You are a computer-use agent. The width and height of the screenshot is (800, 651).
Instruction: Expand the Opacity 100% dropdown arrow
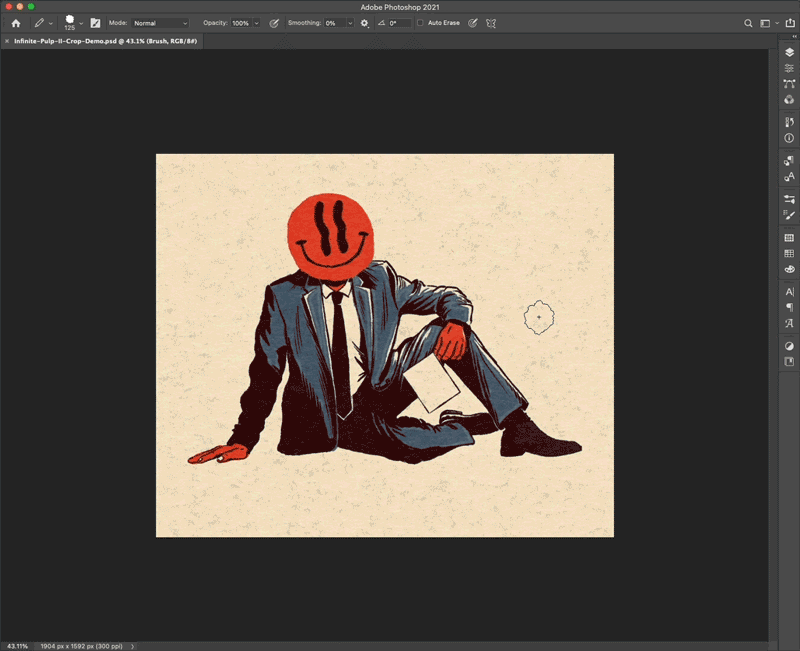(257, 23)
